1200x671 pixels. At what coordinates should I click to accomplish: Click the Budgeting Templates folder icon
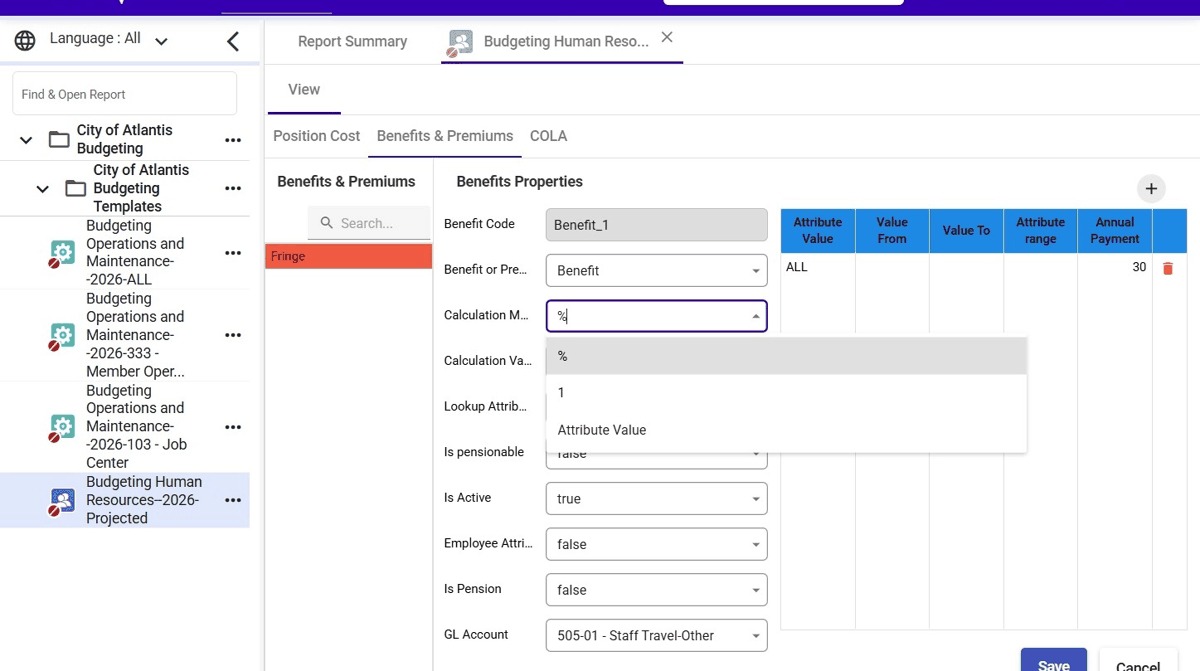75,188
